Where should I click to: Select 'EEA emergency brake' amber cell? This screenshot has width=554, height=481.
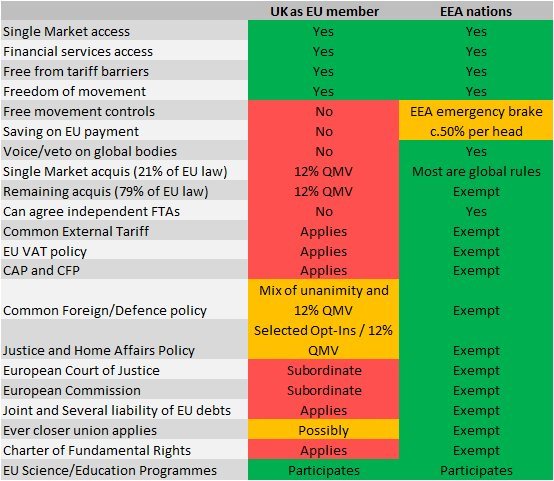tap(476, 111)
